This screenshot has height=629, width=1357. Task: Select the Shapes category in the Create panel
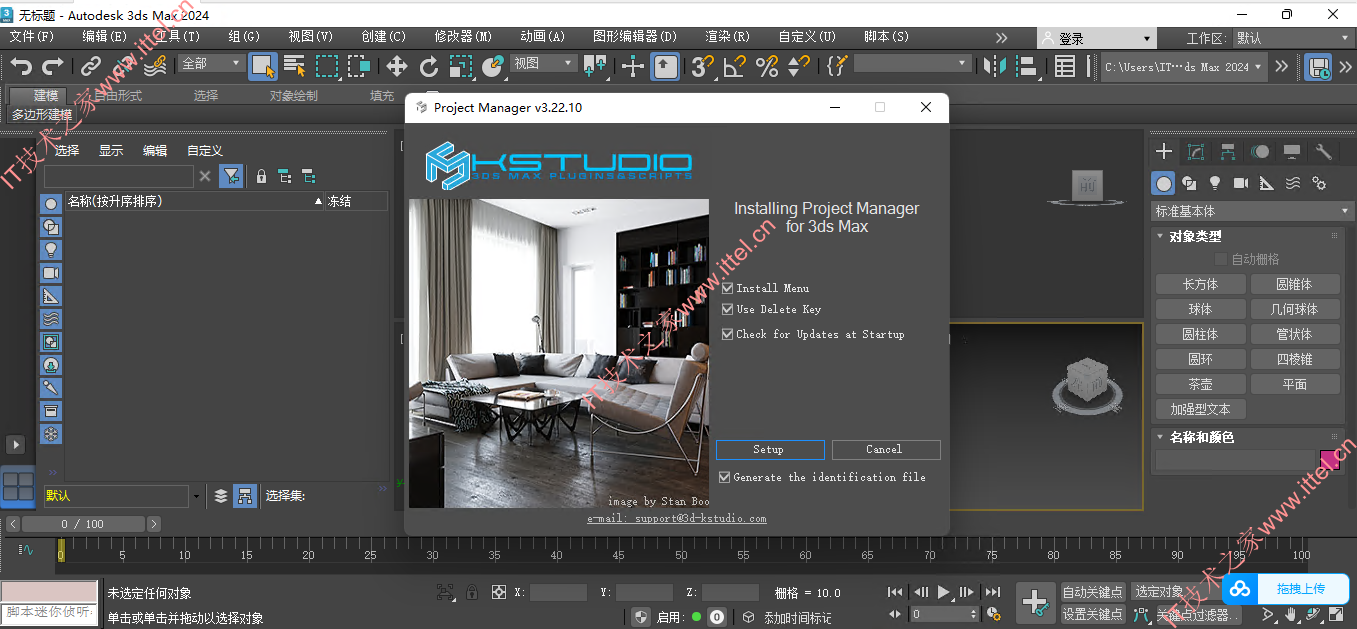click(x=1189, y=183)
